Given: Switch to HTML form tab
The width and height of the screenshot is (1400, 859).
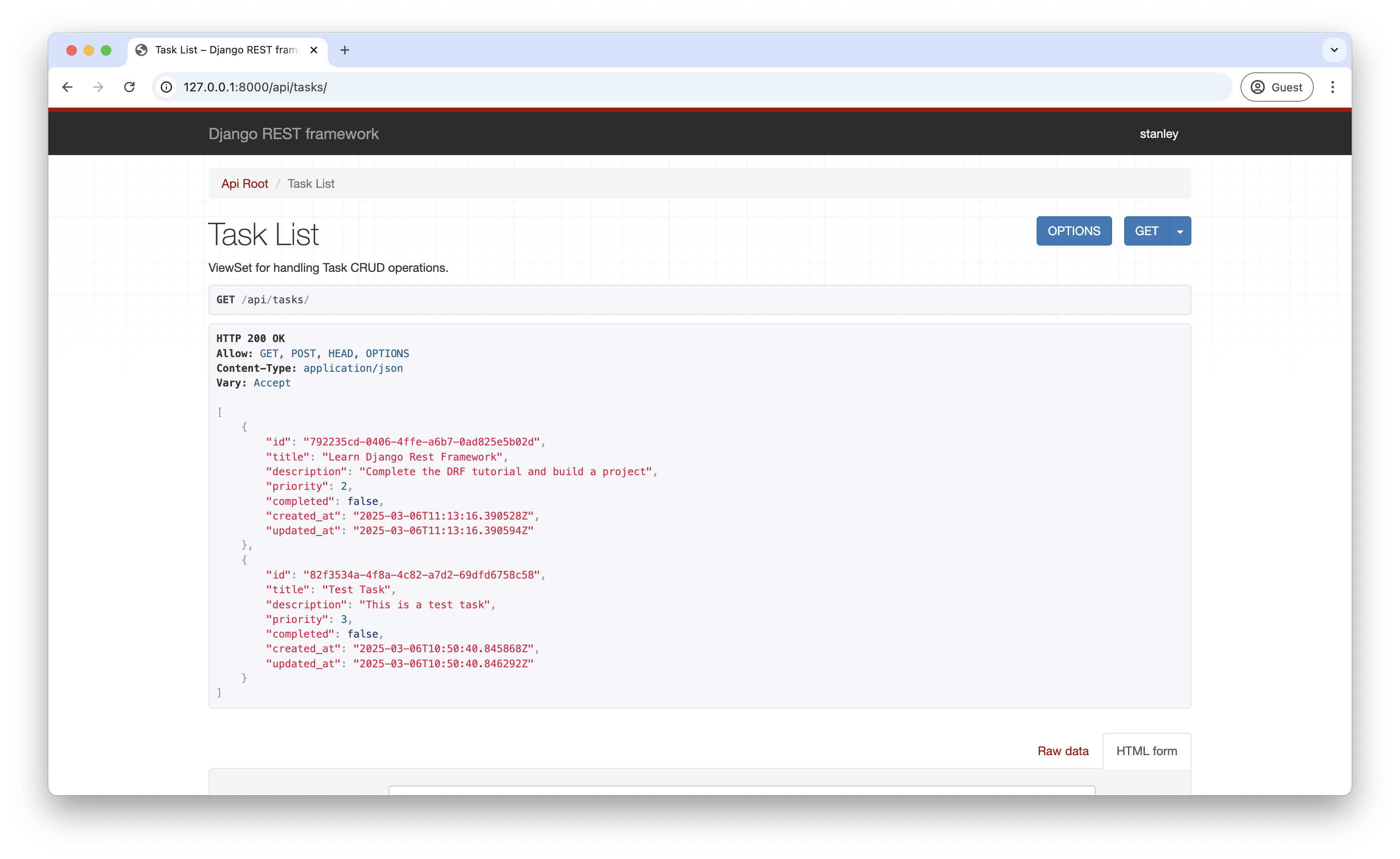Looking at the screenshot, I should coord(1147,751).
